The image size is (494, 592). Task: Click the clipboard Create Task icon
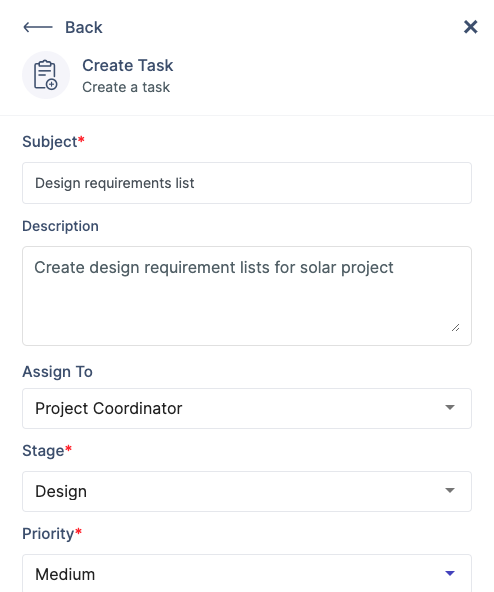[x=46, y=75]
